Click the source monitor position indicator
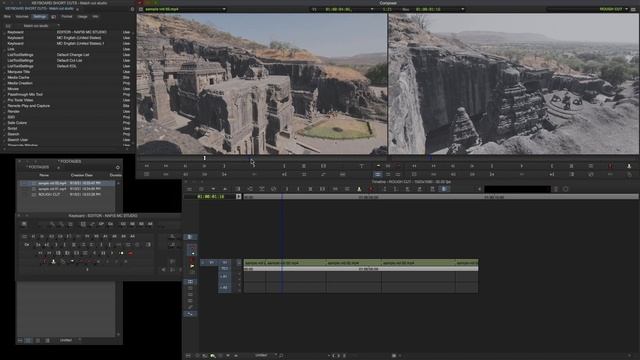Image resolution: width=640 pixels, height=360 pixels. 204,158
